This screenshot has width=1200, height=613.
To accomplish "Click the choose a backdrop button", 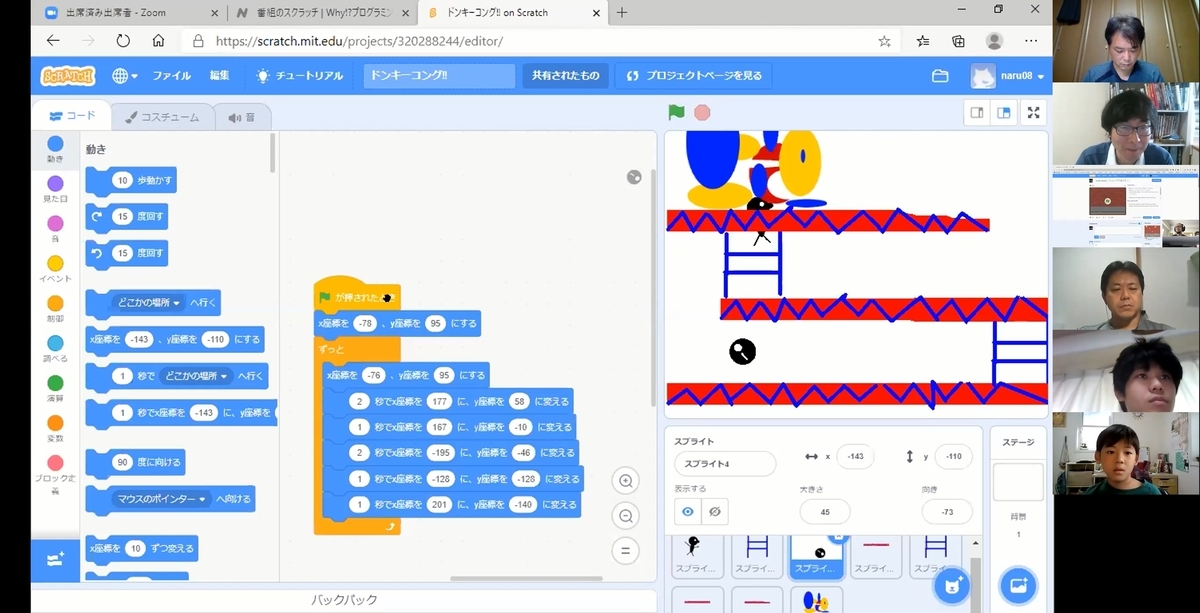I will 1018,584.
